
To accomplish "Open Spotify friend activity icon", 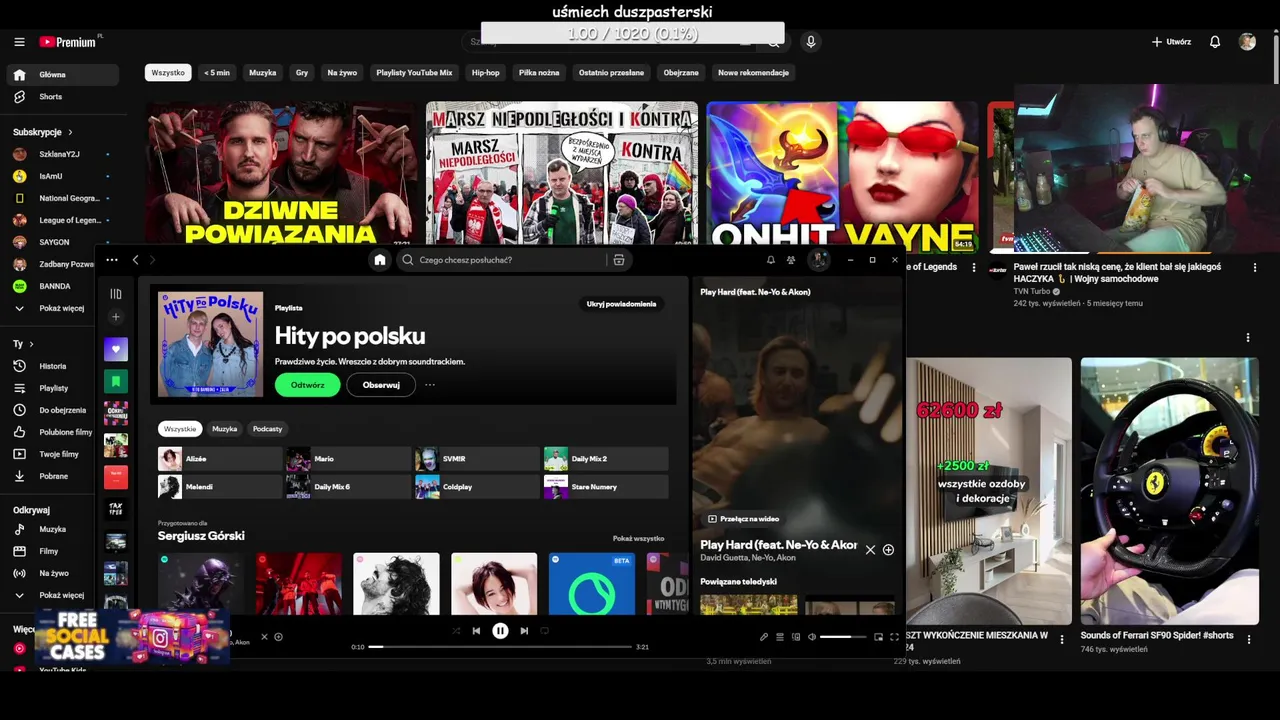I will click(x=791, y=260).
